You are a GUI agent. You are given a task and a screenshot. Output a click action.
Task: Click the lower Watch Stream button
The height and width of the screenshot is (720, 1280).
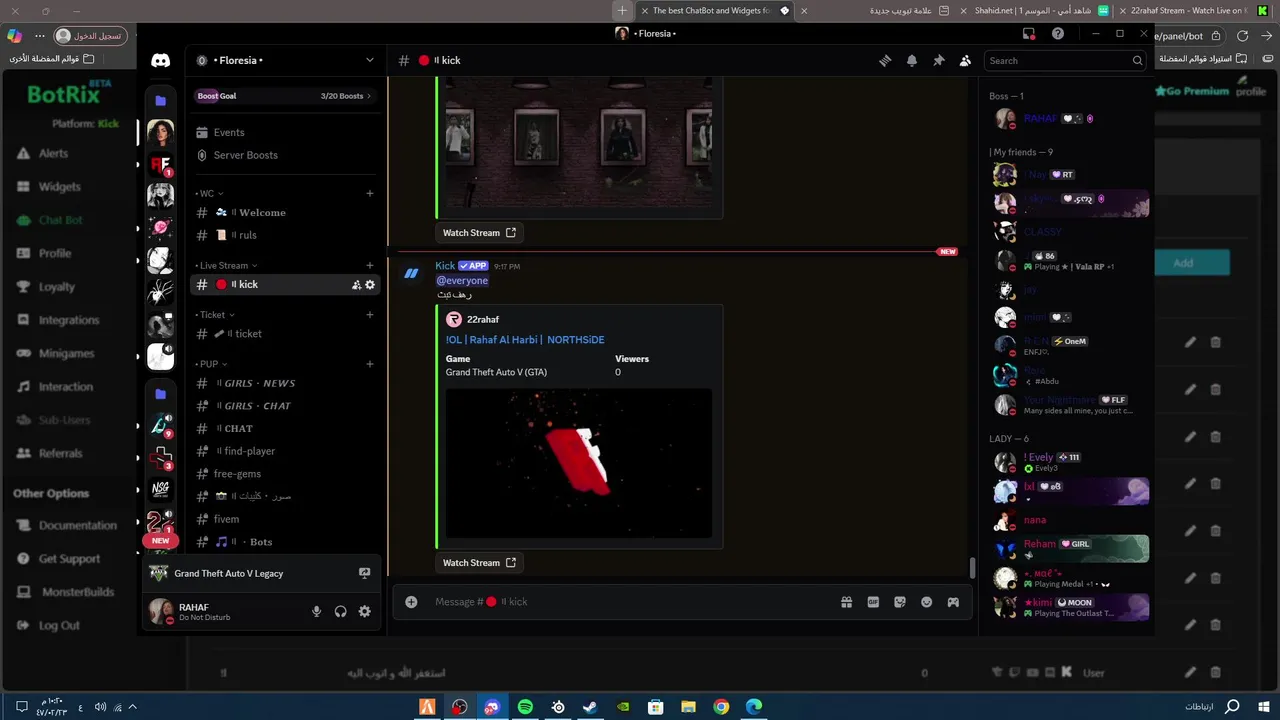(479, 563)
